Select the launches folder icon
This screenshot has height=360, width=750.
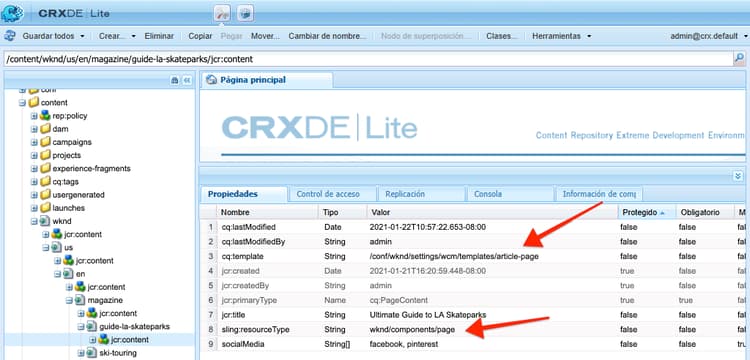tap(45, 208)
